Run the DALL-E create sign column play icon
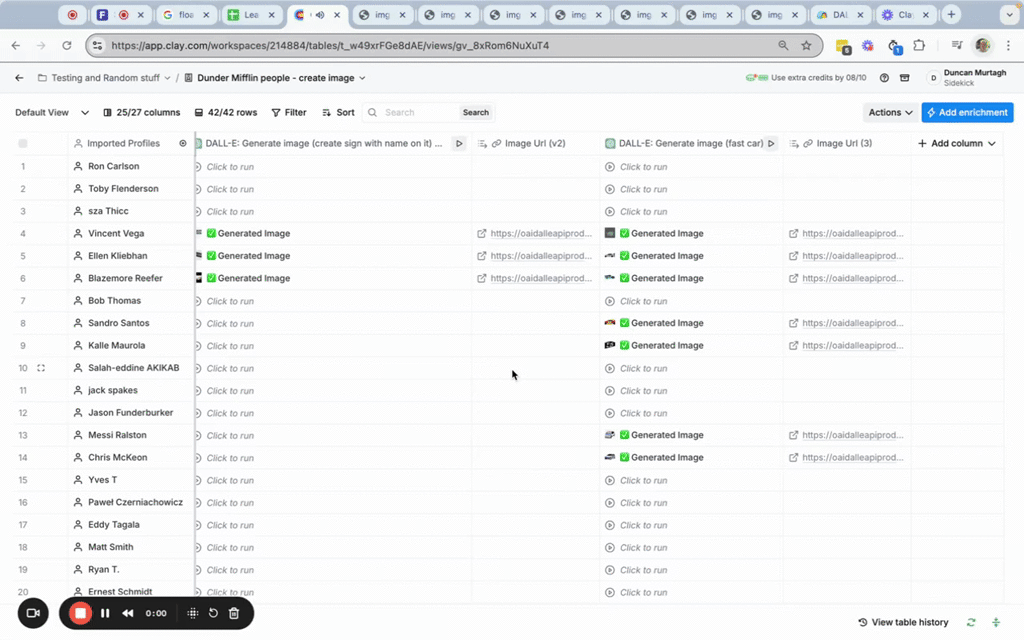This screenshot has height=640, width=1024. click(459, 144)
